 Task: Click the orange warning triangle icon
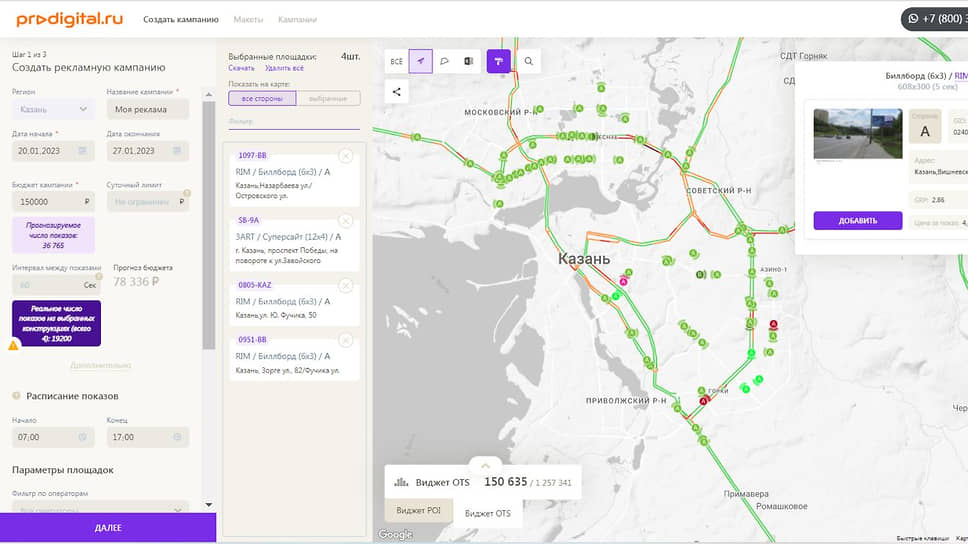coord(14,345)
